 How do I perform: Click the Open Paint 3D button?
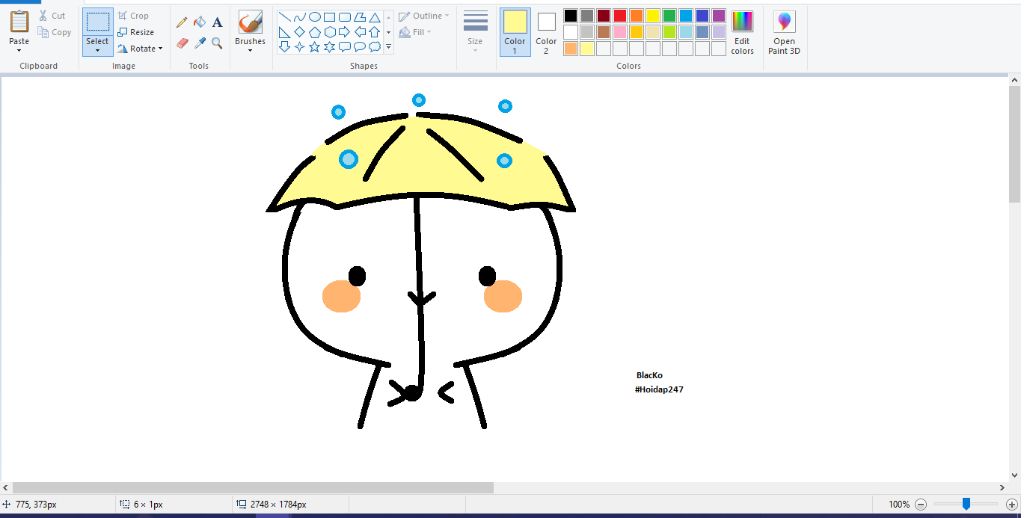point(784,32)
